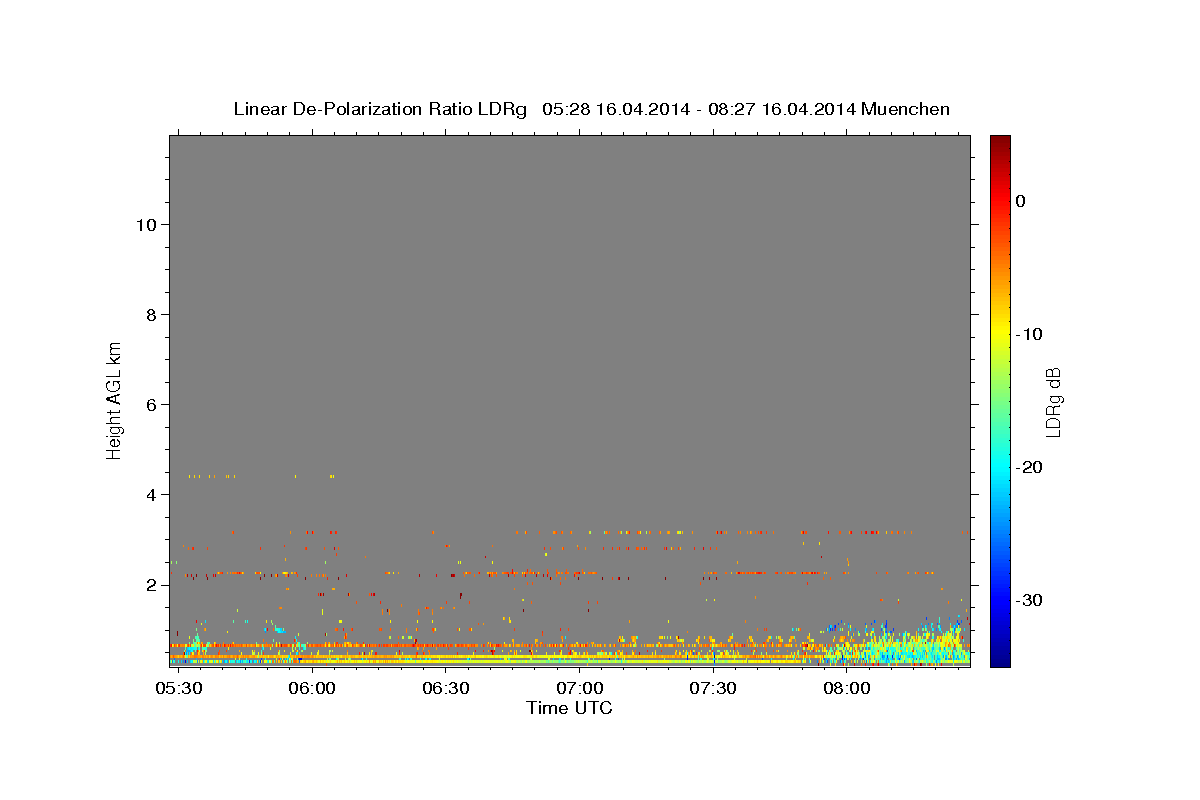Click the '06:00' time tick label
Image resolution: width=1200 pixels, height=800 pixels.
tap(312, 688)
